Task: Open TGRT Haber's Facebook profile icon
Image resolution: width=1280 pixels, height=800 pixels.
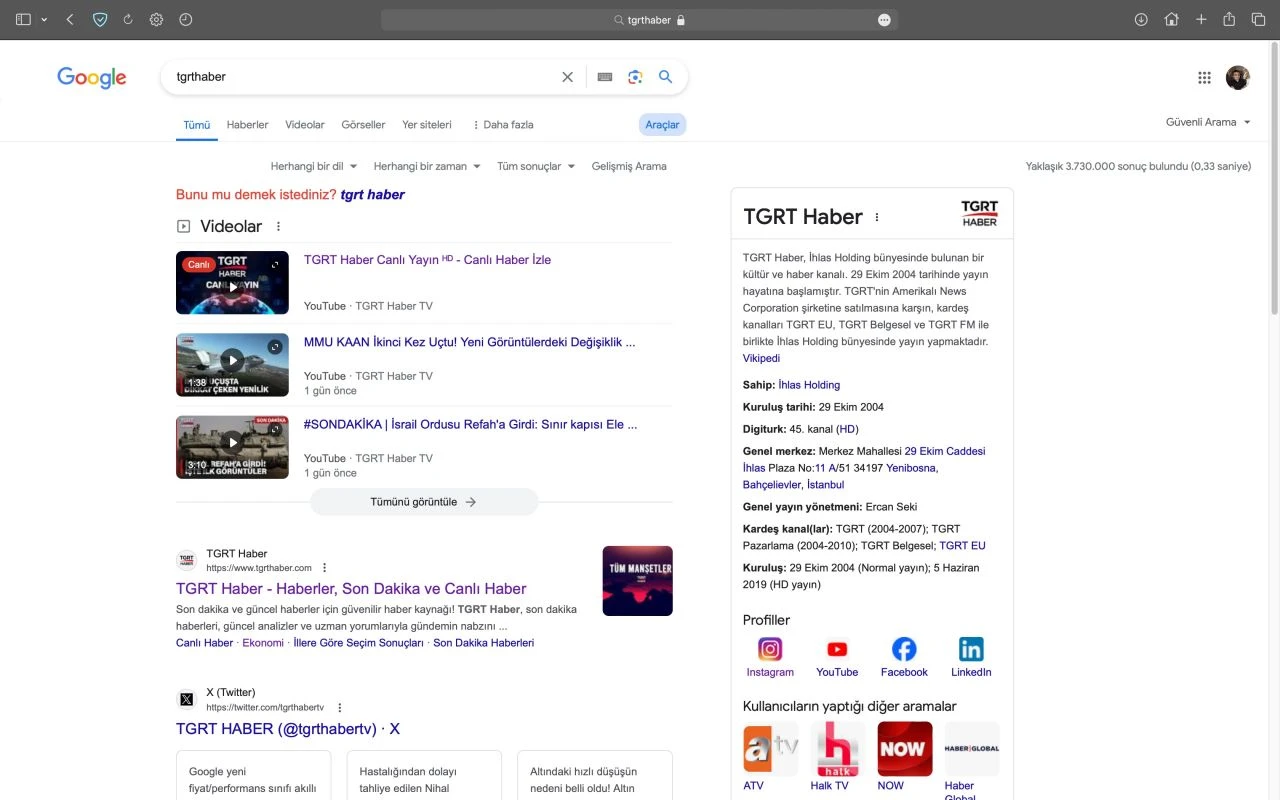Action: pos(904,649)
